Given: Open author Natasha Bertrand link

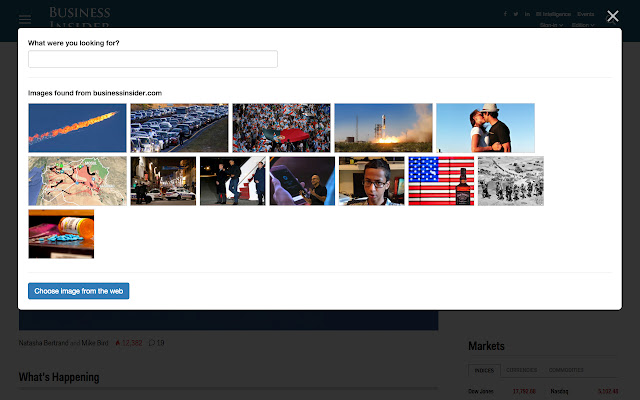Looking at the screenshot, I should coord(43,343).
